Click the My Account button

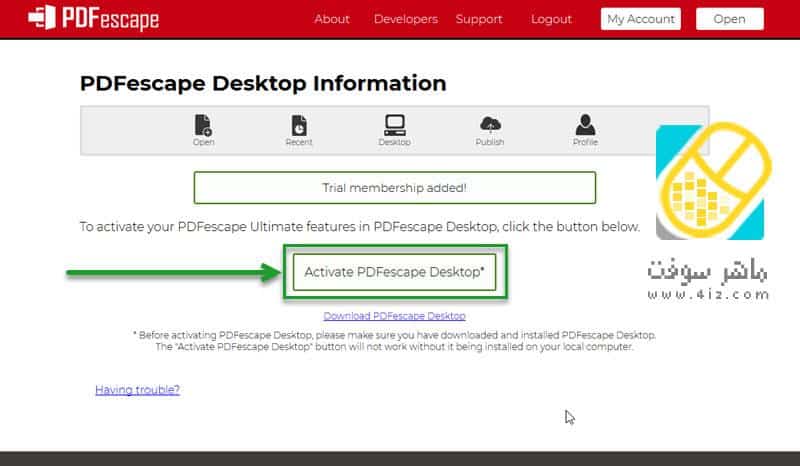tap(641, 19)
